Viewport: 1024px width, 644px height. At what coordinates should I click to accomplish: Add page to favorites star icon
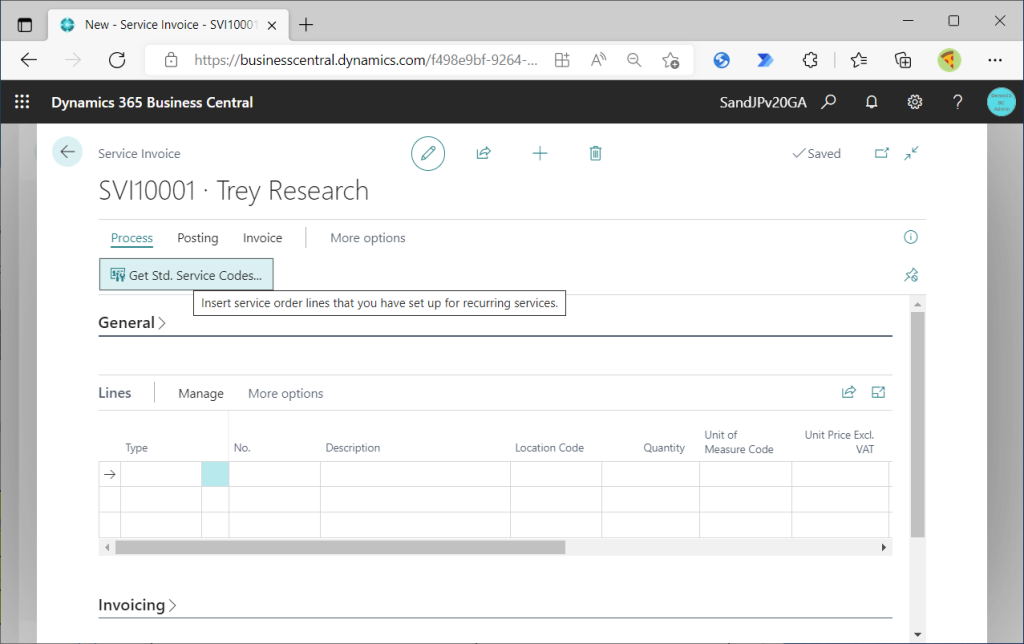point(670,60)
